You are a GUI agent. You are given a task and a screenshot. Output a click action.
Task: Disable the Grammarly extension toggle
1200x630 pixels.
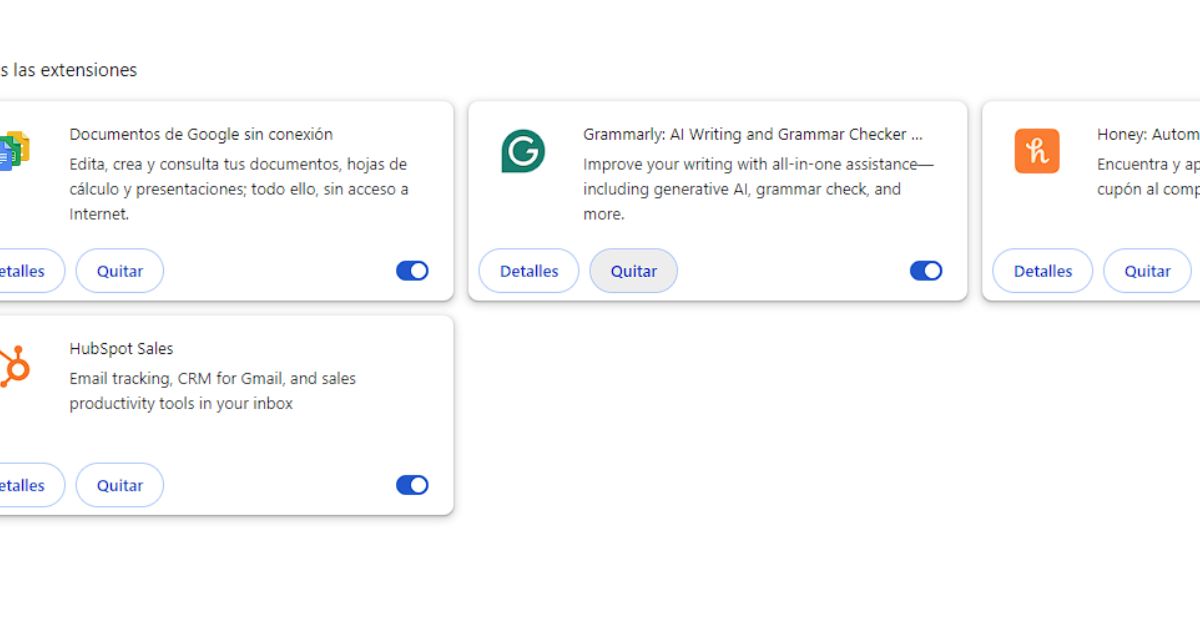pyautogui.click(x=926, y=270)
